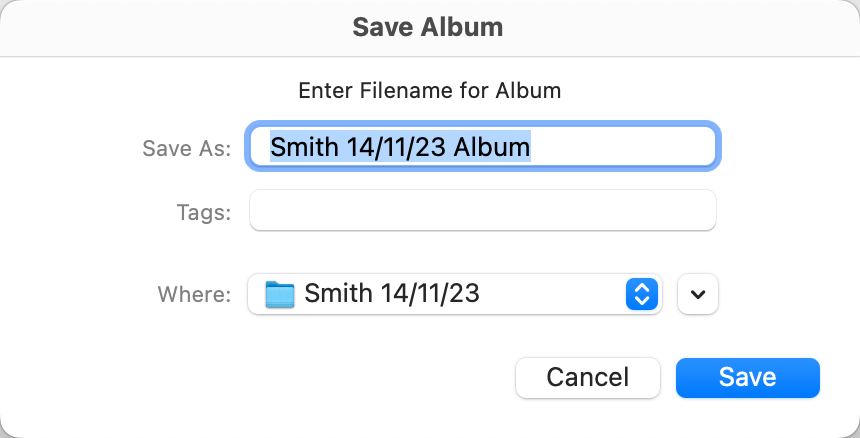Screen dimensions: 860x438
Task: Click the Enter Filename for Album heading
Action: [x=430, y=90]
